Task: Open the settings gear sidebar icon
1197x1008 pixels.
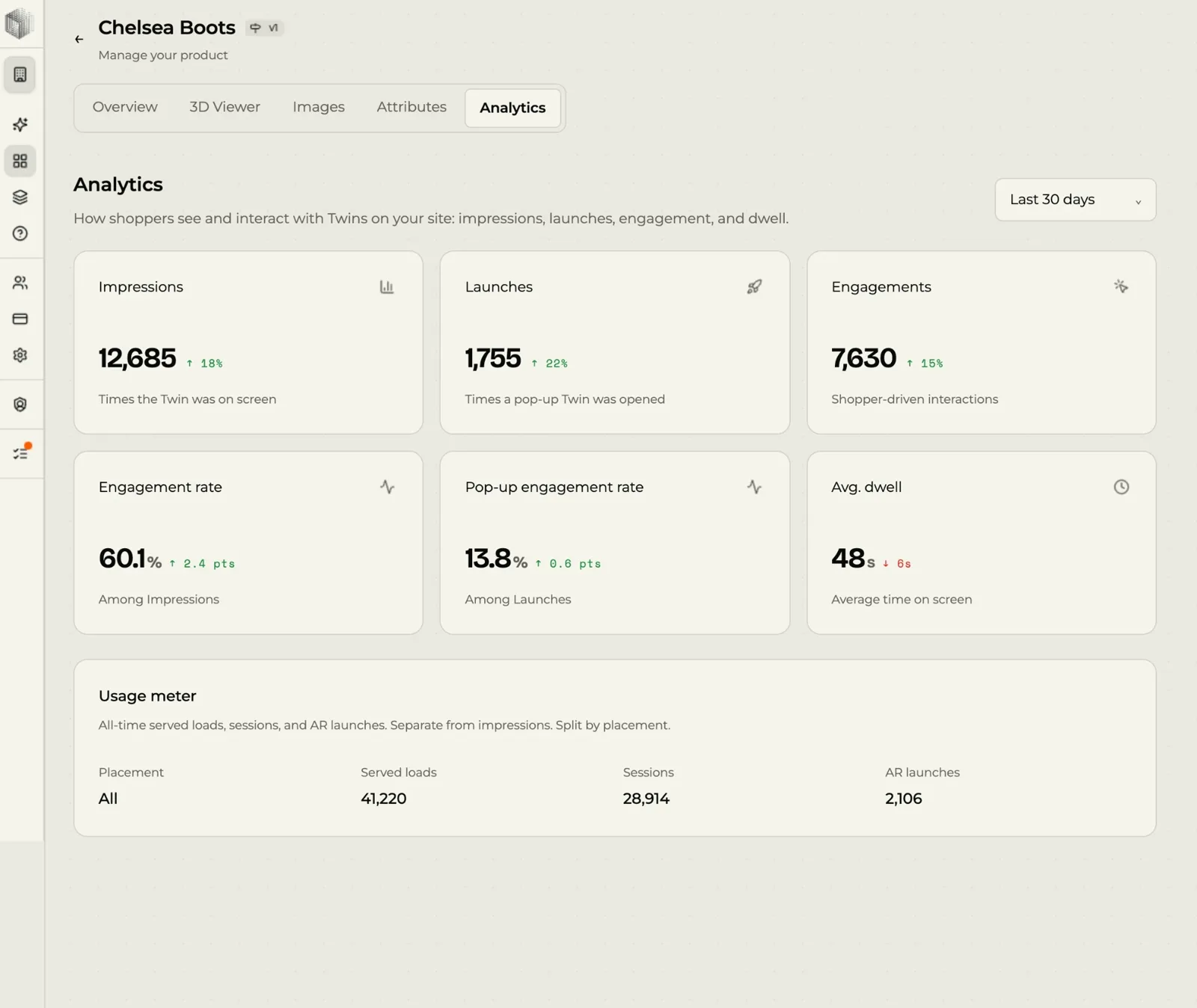Action: point(20,355)
